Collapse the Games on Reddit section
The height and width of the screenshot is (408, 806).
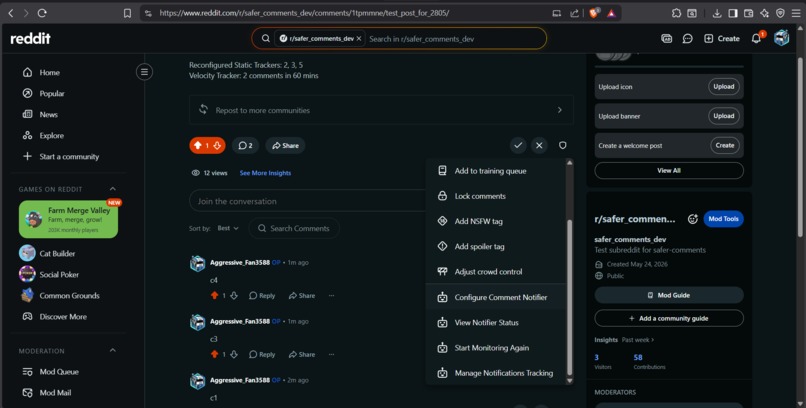click(113, 189)
